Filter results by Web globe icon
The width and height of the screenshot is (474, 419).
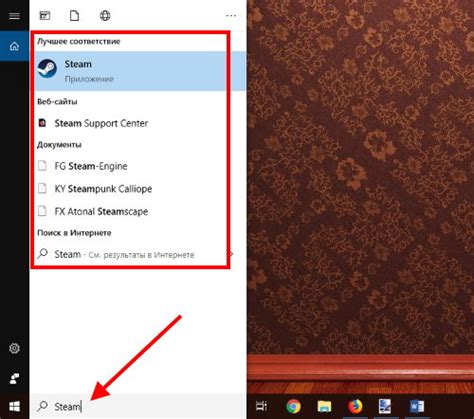105,15
